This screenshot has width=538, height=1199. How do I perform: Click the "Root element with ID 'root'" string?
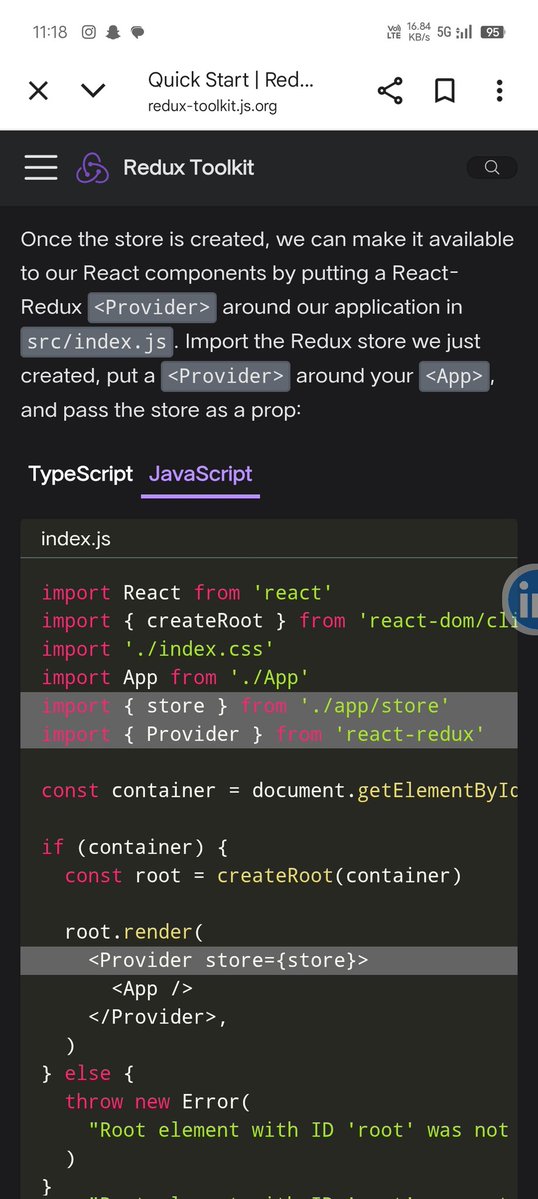pyautogui.click(x=298, y=1130)
